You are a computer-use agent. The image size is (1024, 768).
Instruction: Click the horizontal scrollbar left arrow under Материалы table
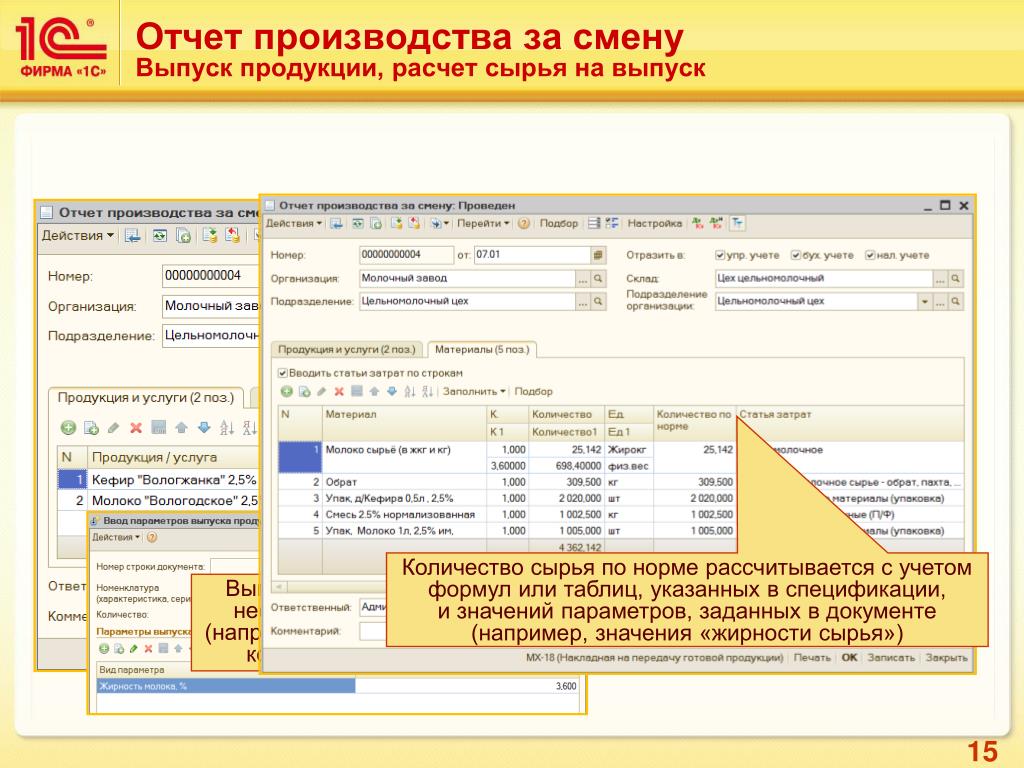point(278,586)
